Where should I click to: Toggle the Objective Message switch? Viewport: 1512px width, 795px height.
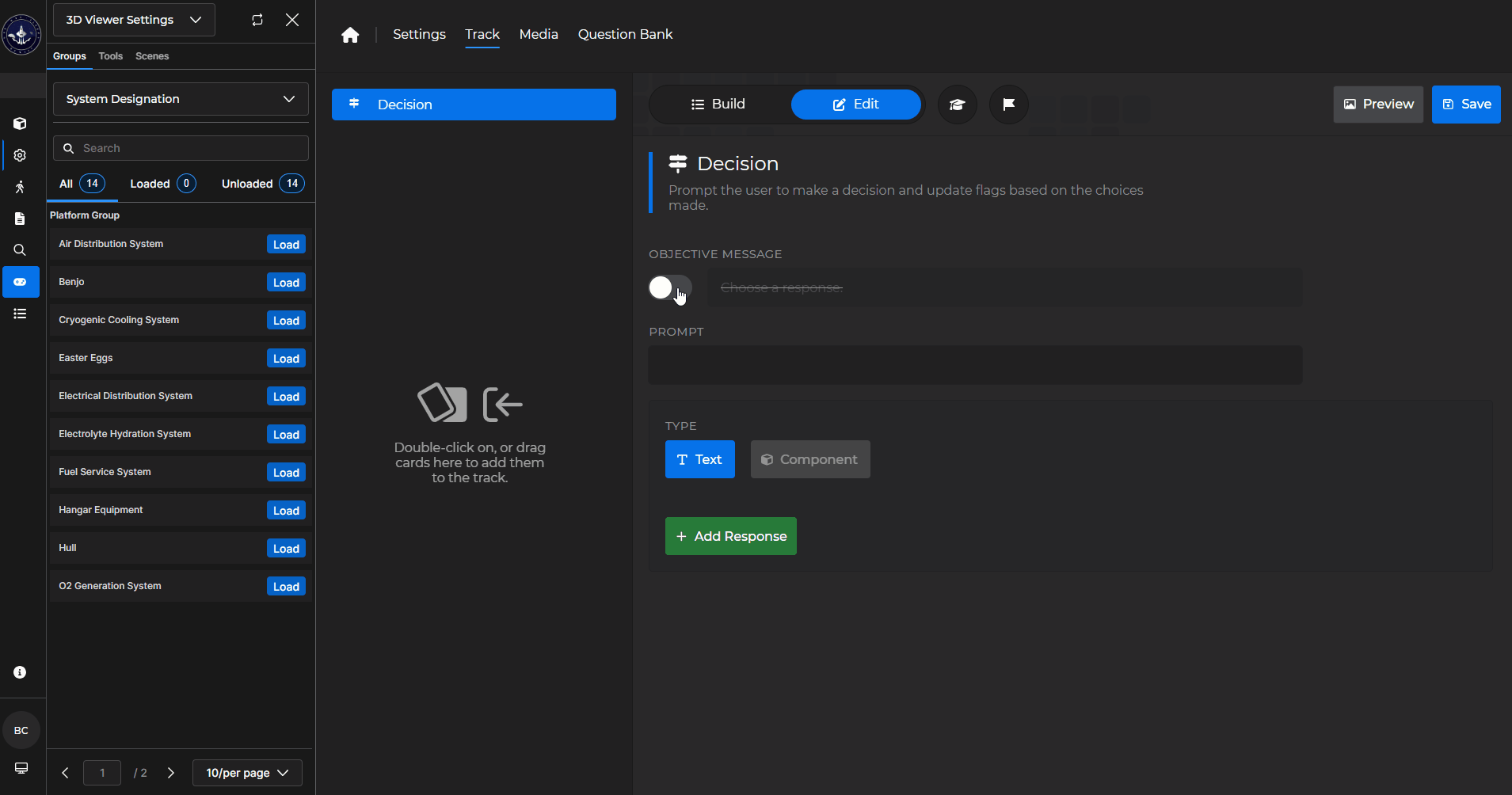[x=670, y=287]
